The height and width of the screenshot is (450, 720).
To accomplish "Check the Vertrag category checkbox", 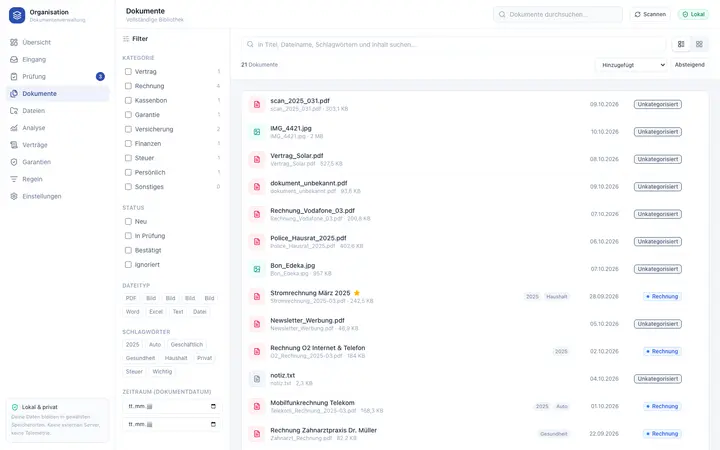I will point(128,72).
